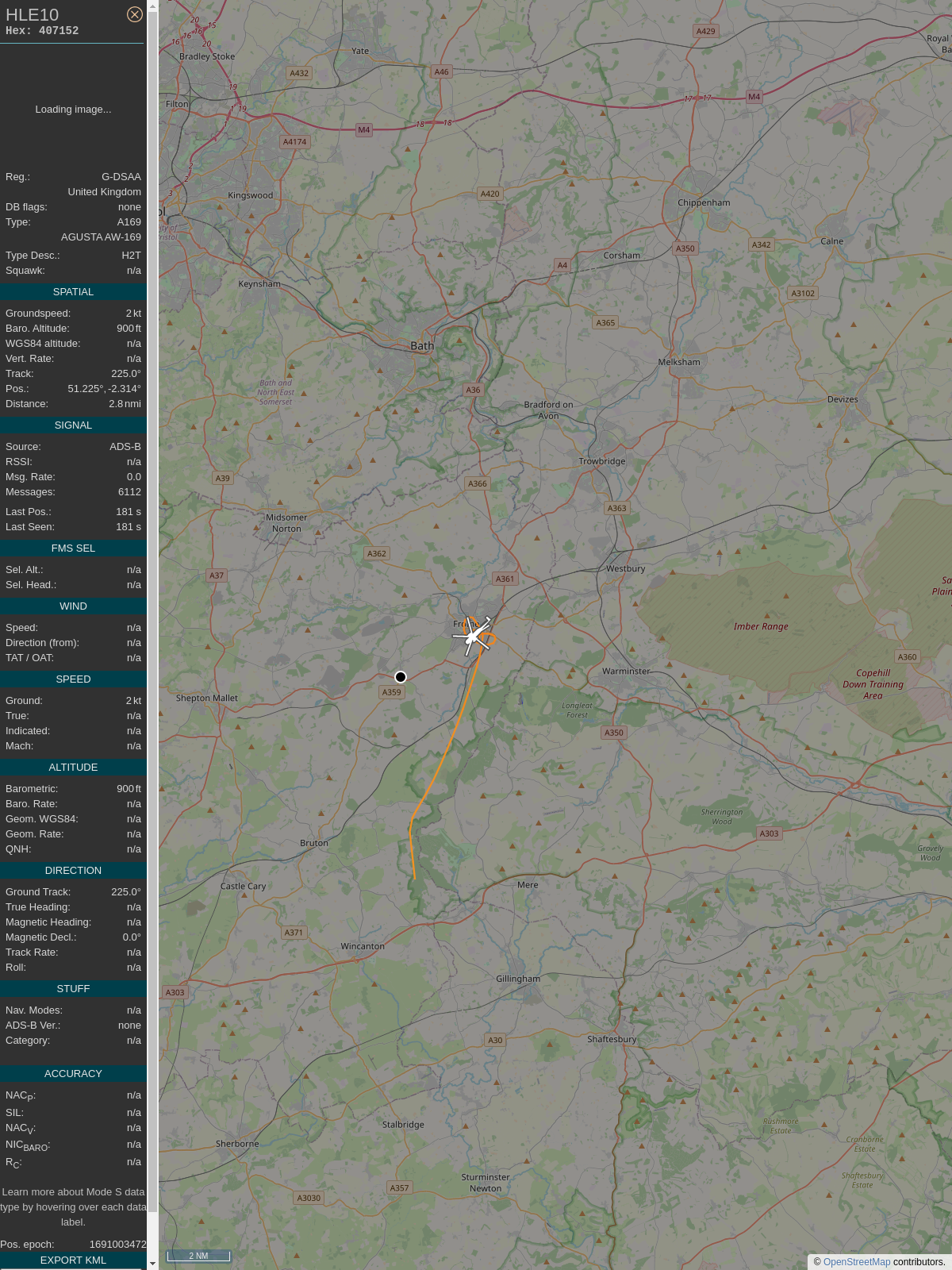This screenshot has width=952, height=1270.
Task: Click the A359 road shield on map
Action: coord(392,692)
